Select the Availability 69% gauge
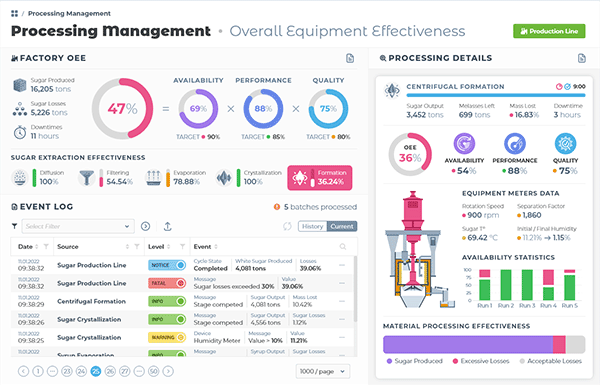The image size is (600, 385). point(198,109)
